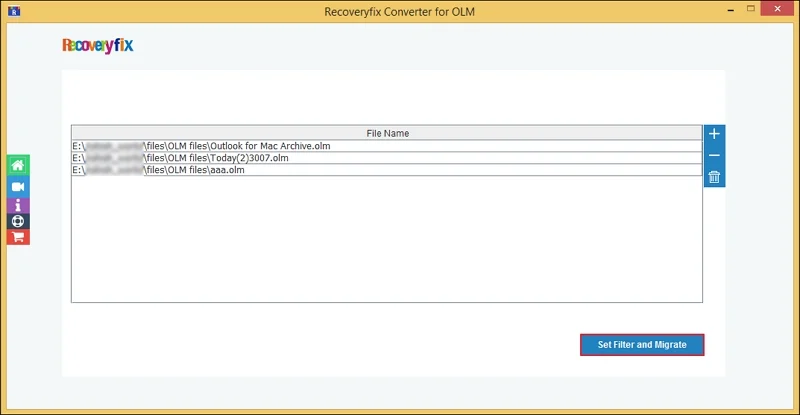Click the File Name column header
Viewport: 800px width, 415px height.
[x=387, y=133]
